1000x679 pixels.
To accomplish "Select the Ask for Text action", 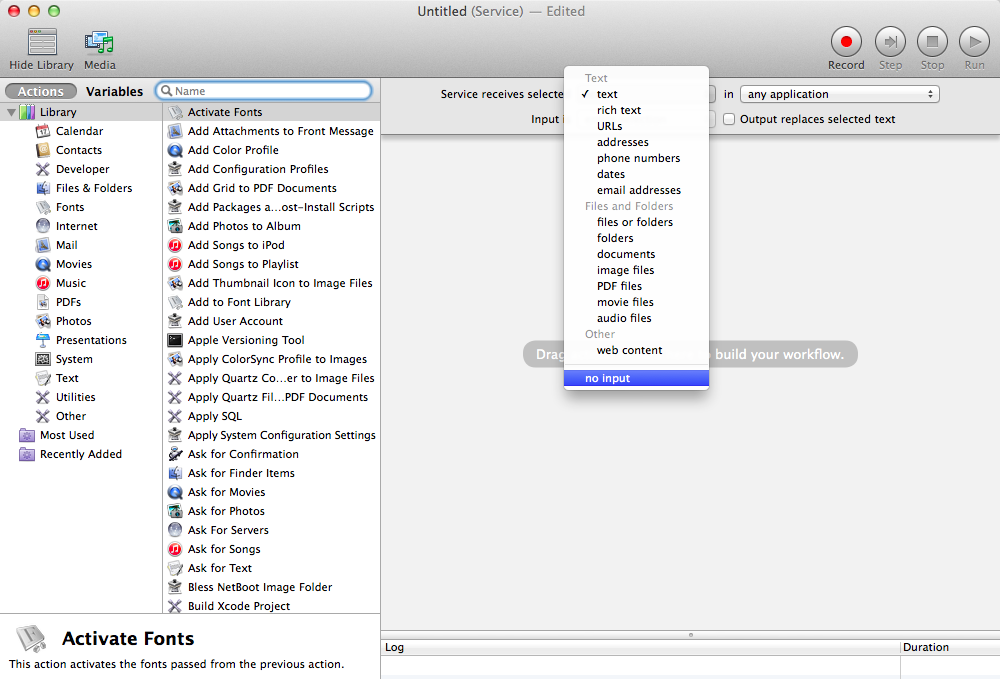I will (x=272, y=568).
